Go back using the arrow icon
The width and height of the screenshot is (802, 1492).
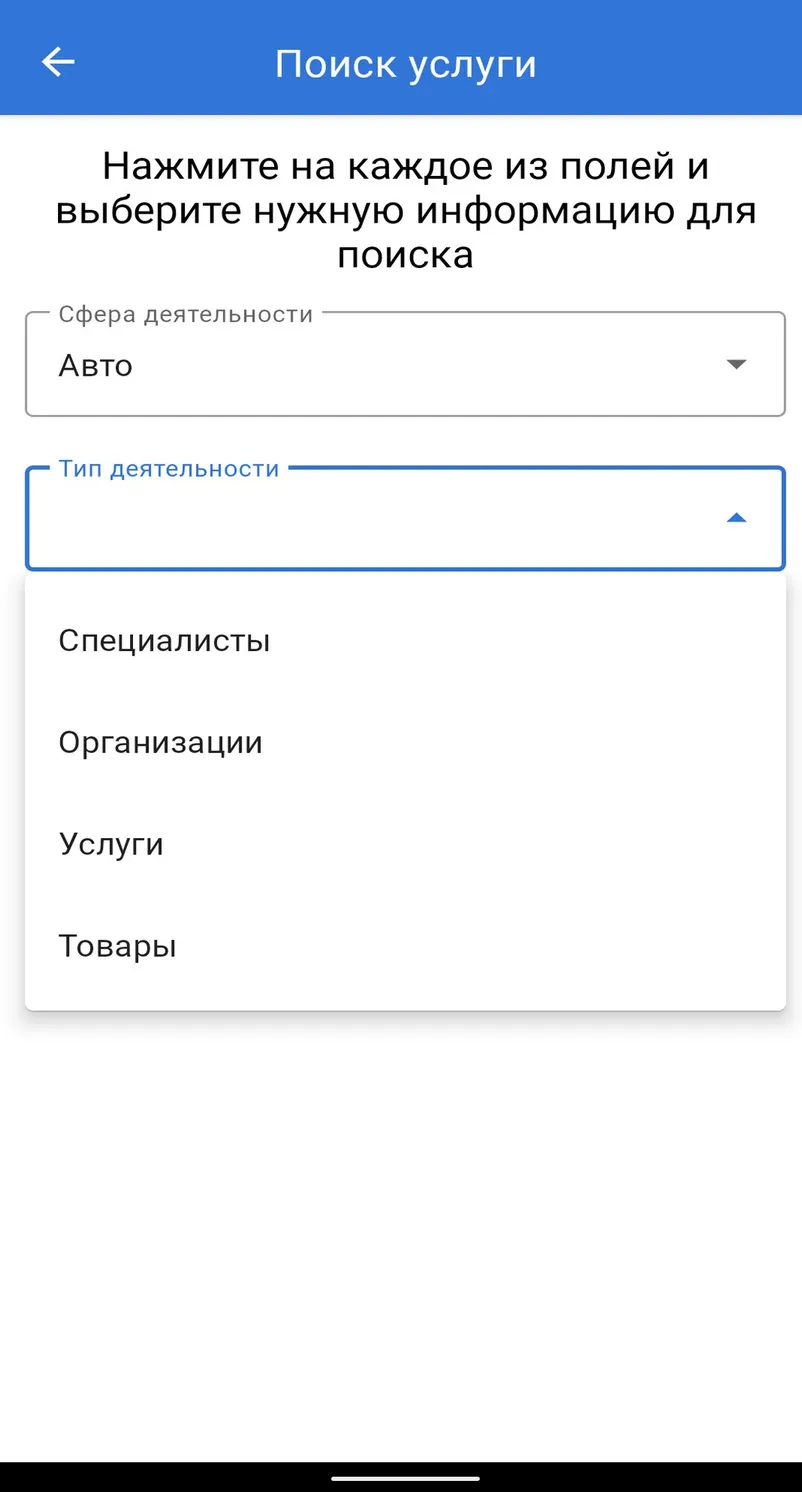58,62
